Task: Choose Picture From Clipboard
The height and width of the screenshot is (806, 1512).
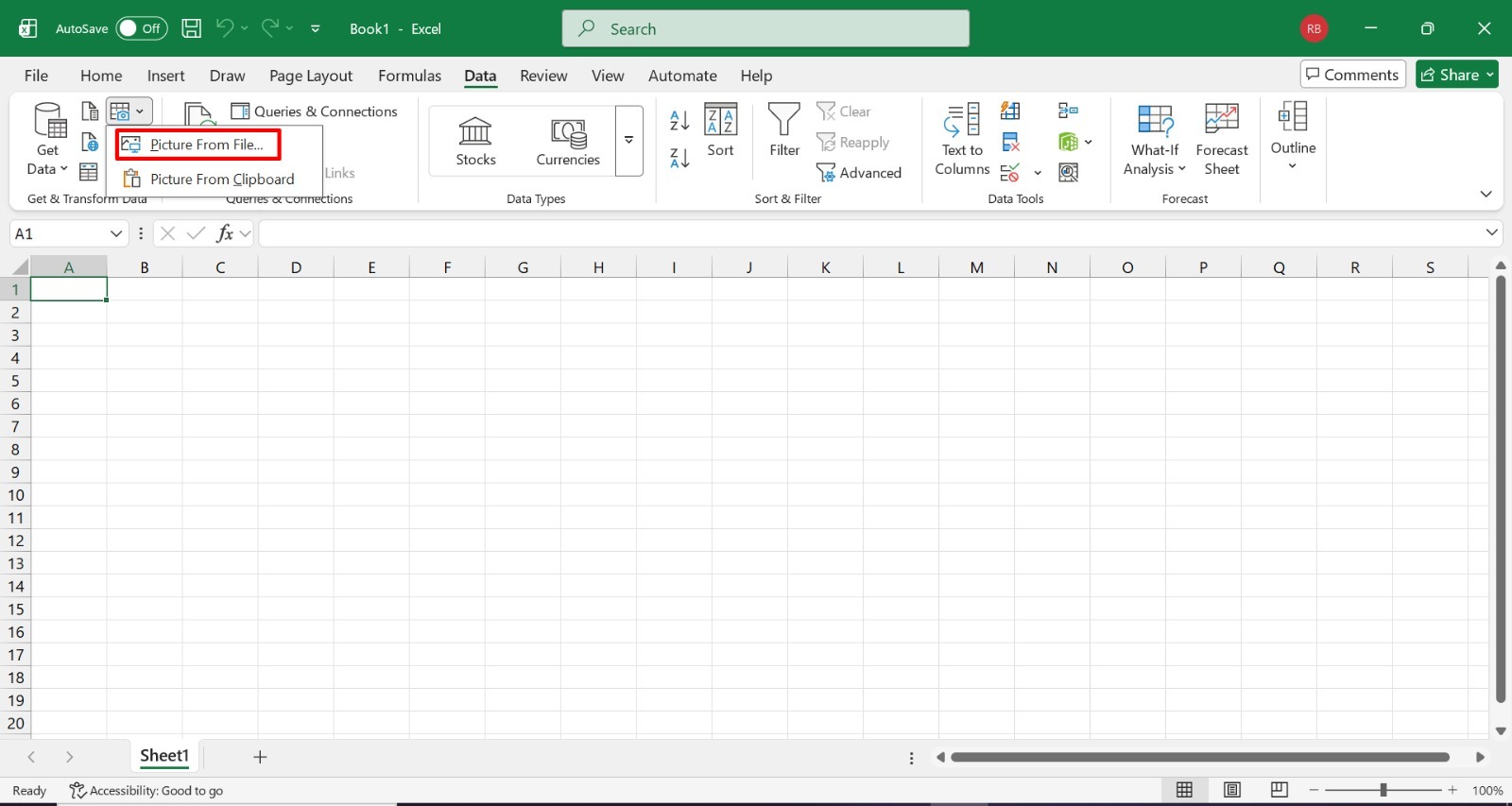Action: tap(215, 180)
